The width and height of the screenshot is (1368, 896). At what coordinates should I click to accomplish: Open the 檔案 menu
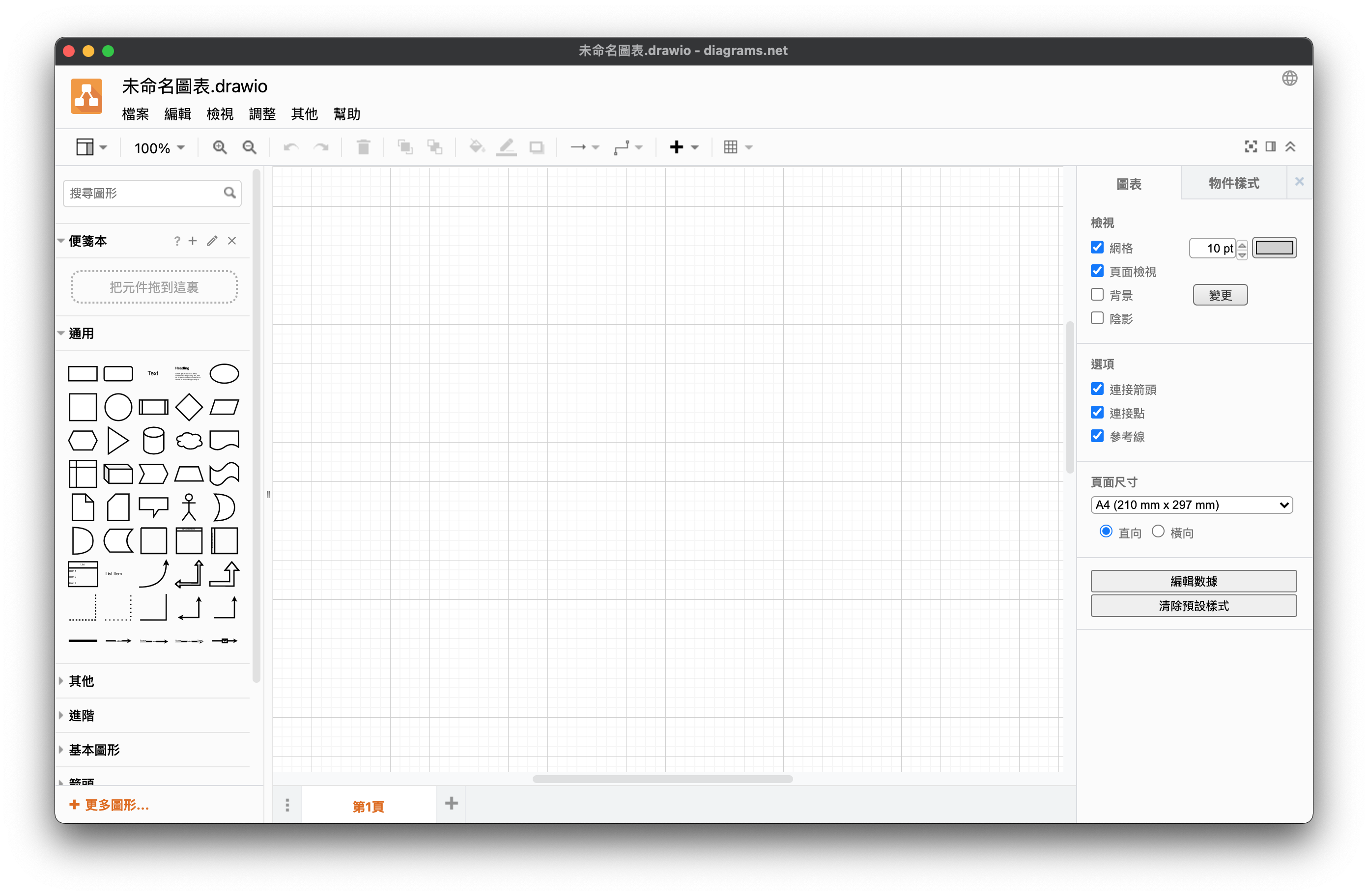[x=135, y=114]
